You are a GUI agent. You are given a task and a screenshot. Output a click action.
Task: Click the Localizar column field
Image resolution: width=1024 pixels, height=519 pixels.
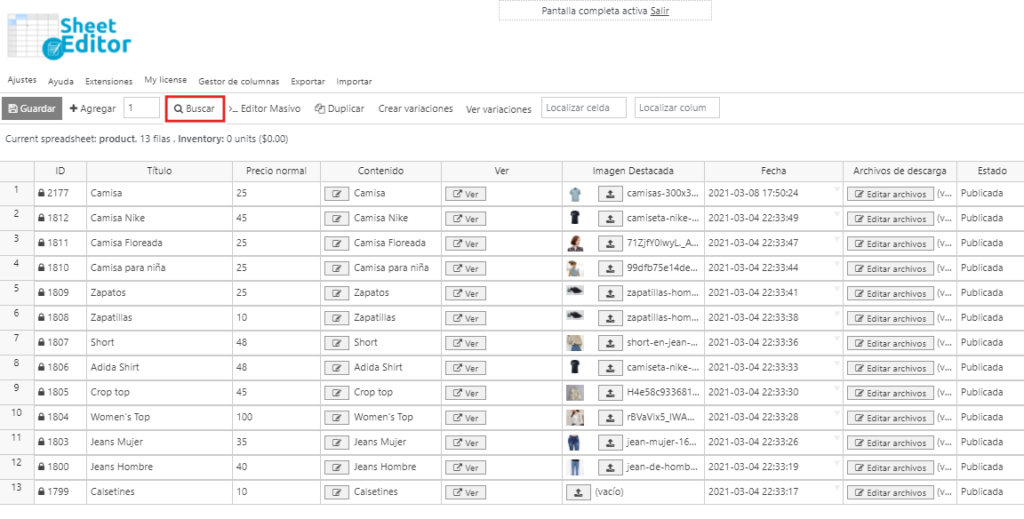point(677,108)
